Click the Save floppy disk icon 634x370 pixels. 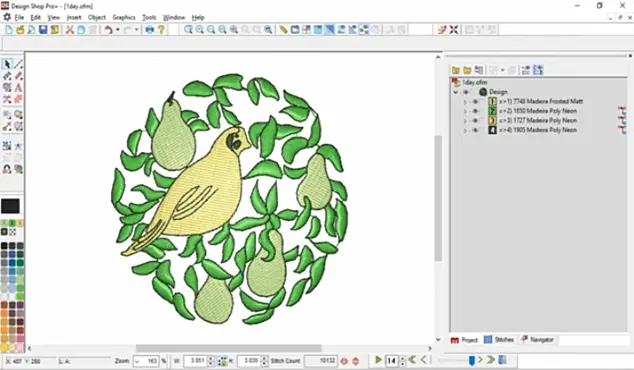pyautogui.click(x=43, y=30)
